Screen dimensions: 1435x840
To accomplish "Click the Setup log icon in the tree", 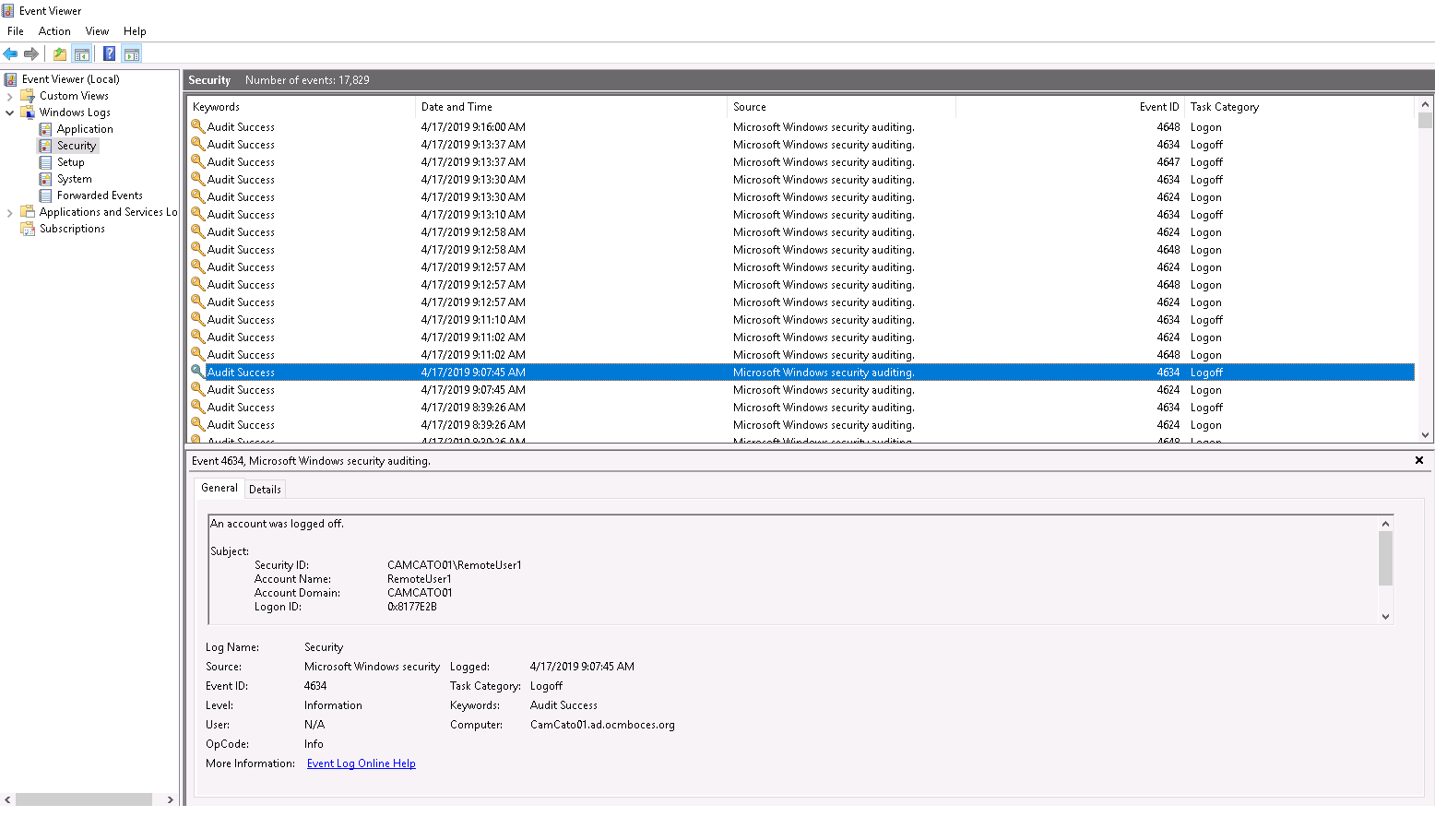I will pos(45,162).
